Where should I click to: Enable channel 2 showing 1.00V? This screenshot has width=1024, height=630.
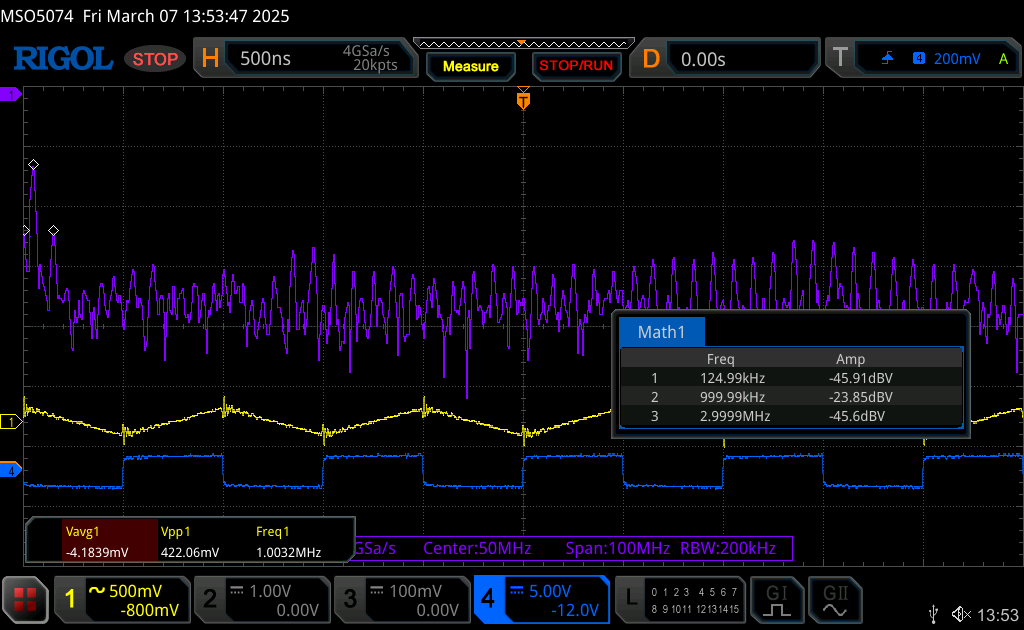click(x=260, y=600)
